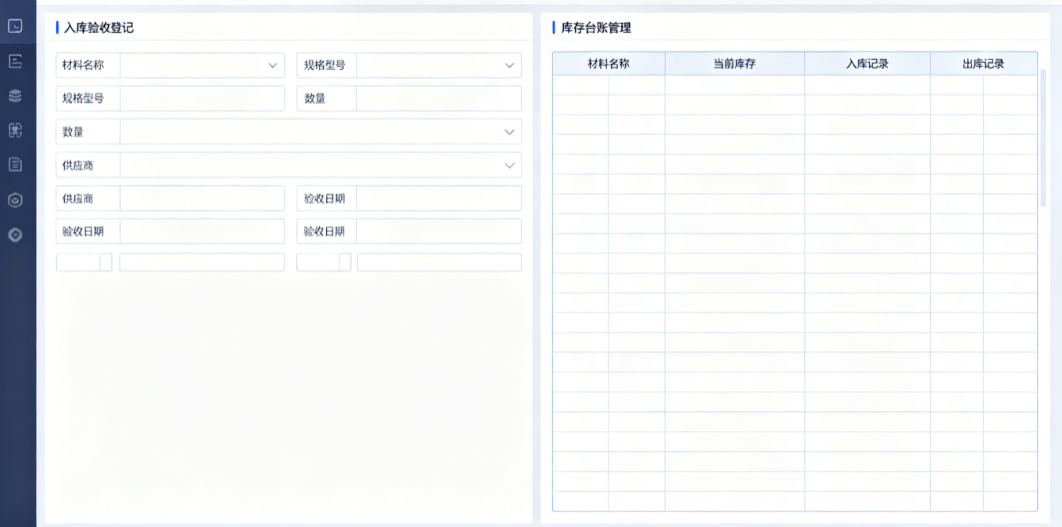Focus the 验收日期 field beside 供应商 text input
The width and height of the screenshot is (1062, 527).
tap(439, 198)
